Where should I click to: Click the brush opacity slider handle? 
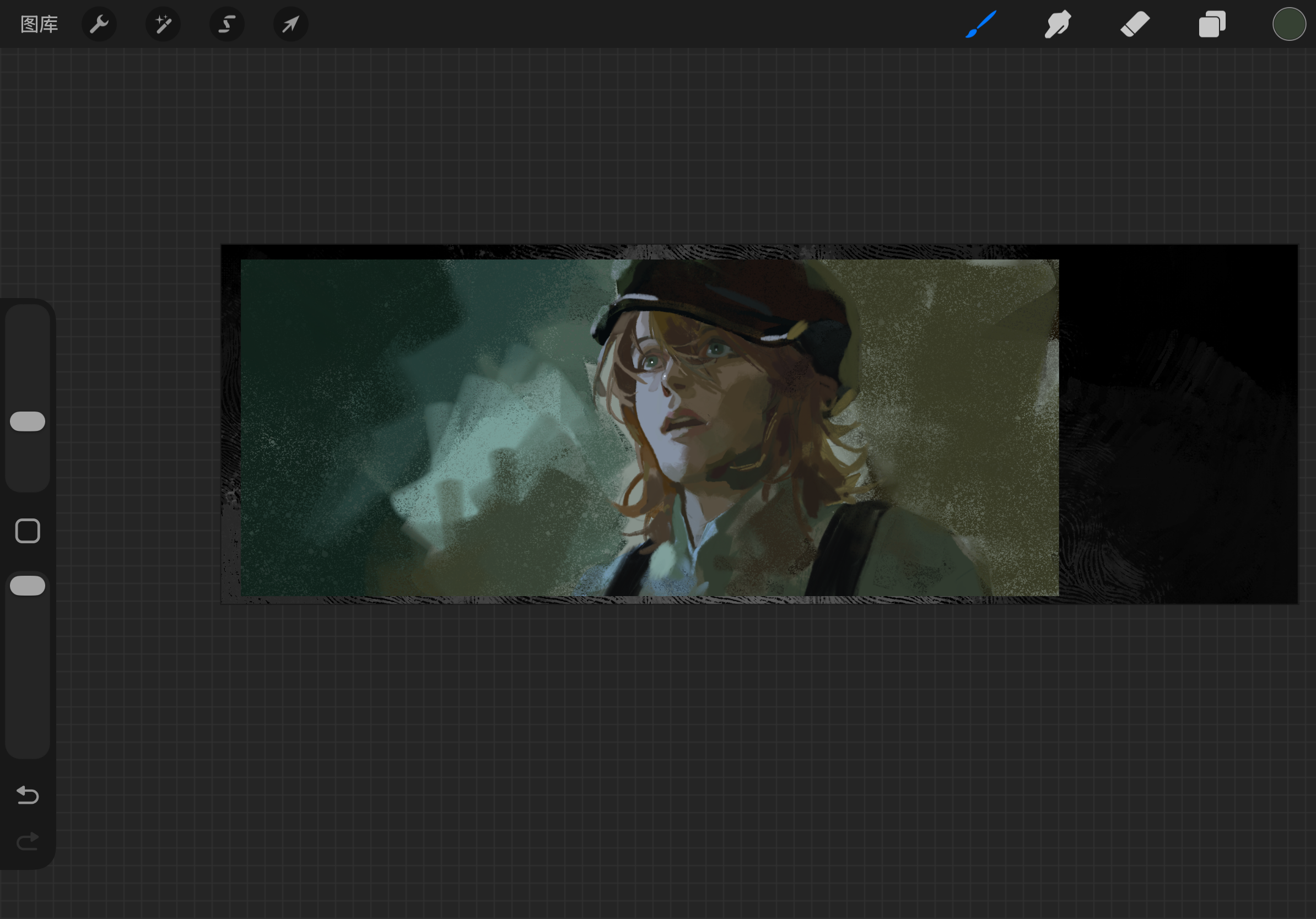(28, 586)
